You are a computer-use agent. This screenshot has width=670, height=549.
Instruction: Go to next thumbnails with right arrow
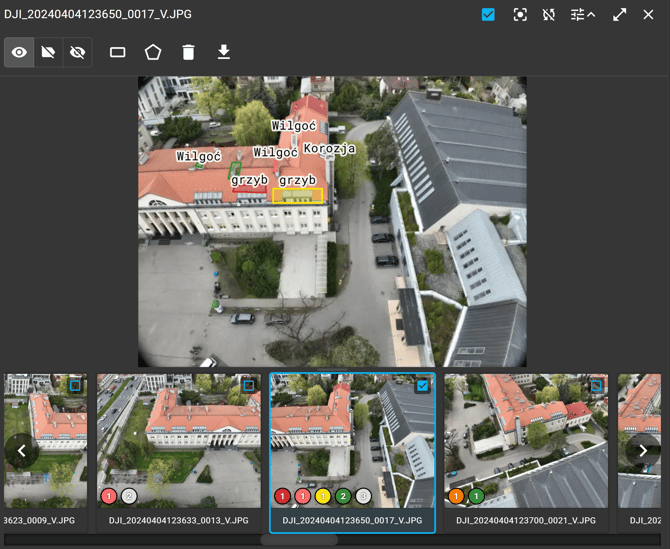pos(643,450)
